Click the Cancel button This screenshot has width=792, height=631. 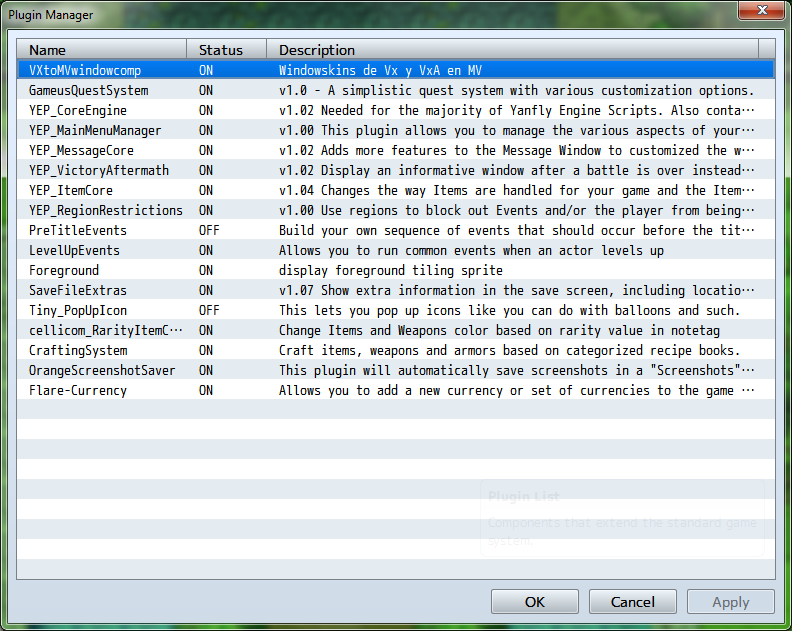click(x=632, y=602)
